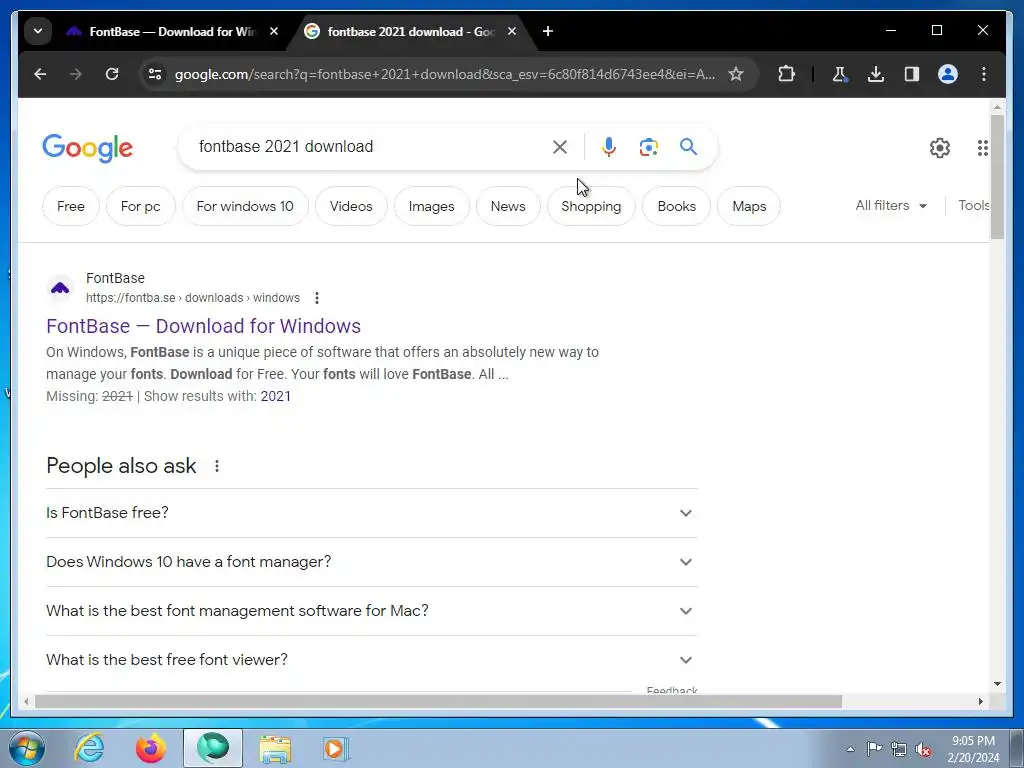Screen dimensions: 1024x768
Task: Open the All filters dropdown
Action: [x=891, y=206]
